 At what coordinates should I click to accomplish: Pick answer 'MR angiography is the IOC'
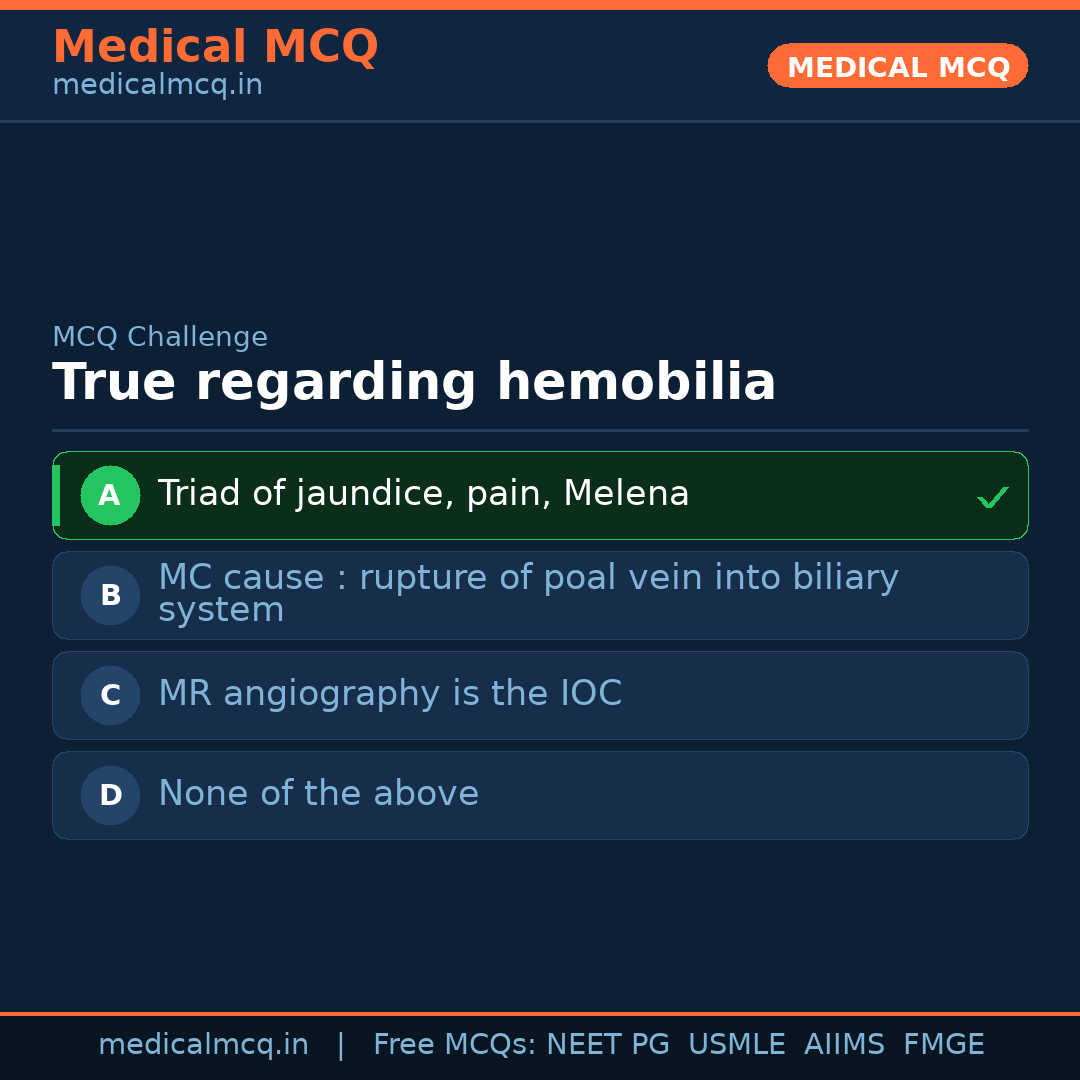point(390,694)
